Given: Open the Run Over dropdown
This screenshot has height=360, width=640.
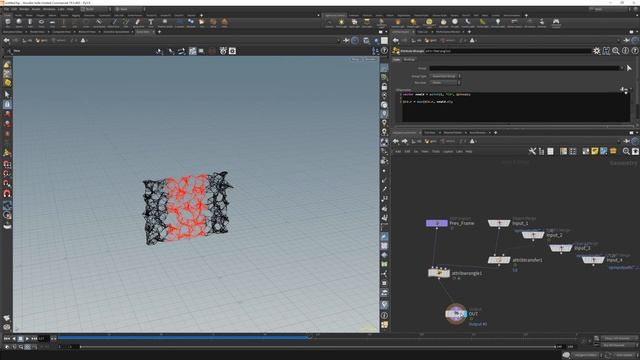Looking at the screenshot, I should click(x=445, y=82).
